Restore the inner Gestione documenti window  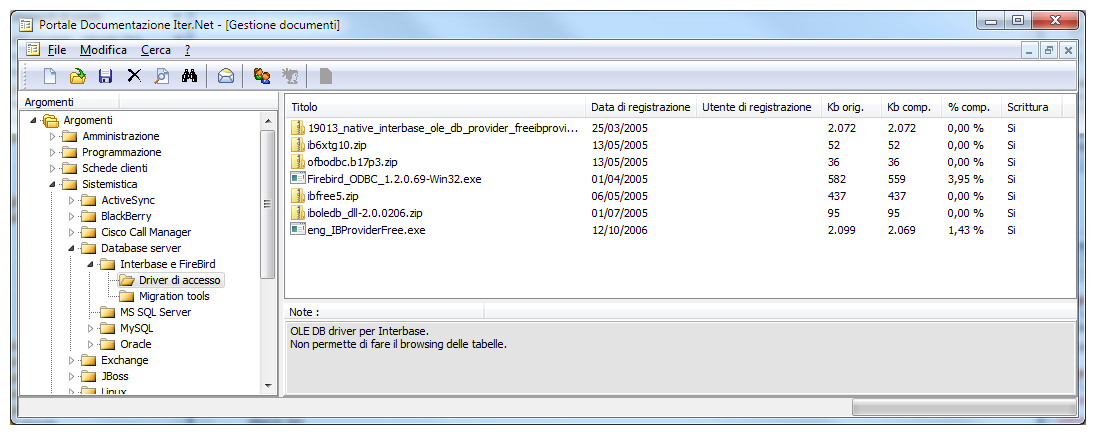click(1048, 50)
